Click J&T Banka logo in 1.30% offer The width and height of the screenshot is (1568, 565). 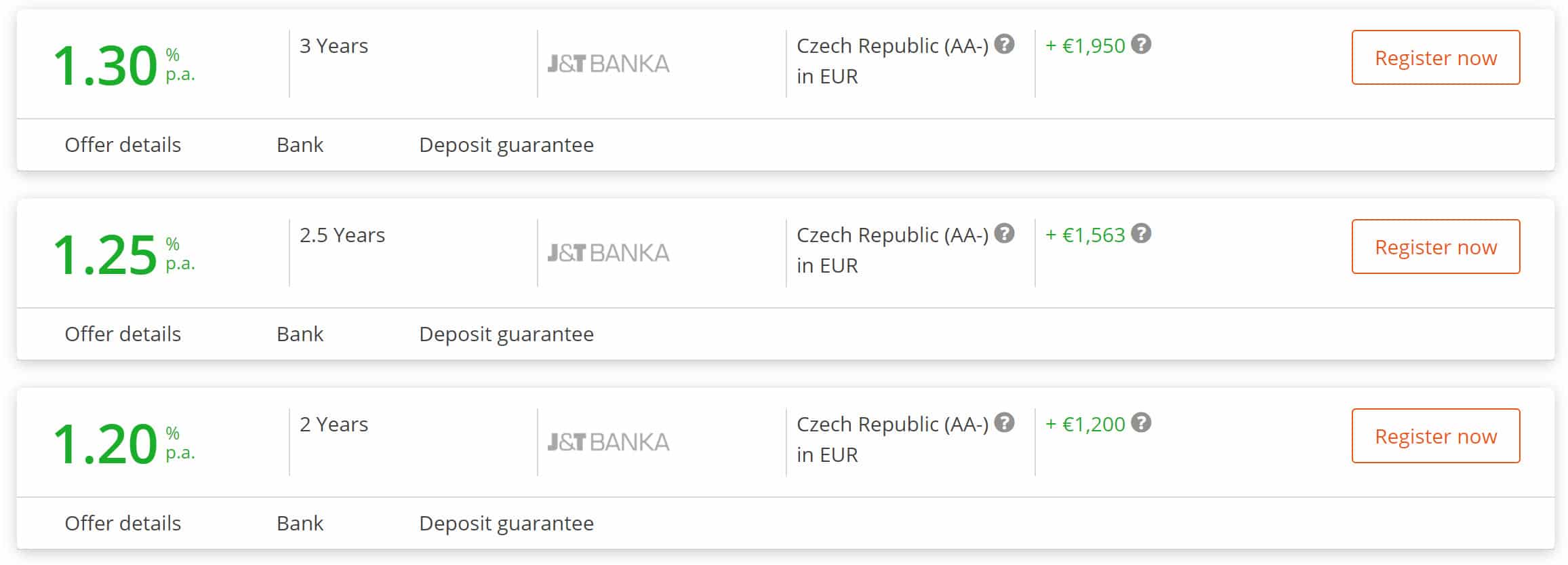[608, 64]
